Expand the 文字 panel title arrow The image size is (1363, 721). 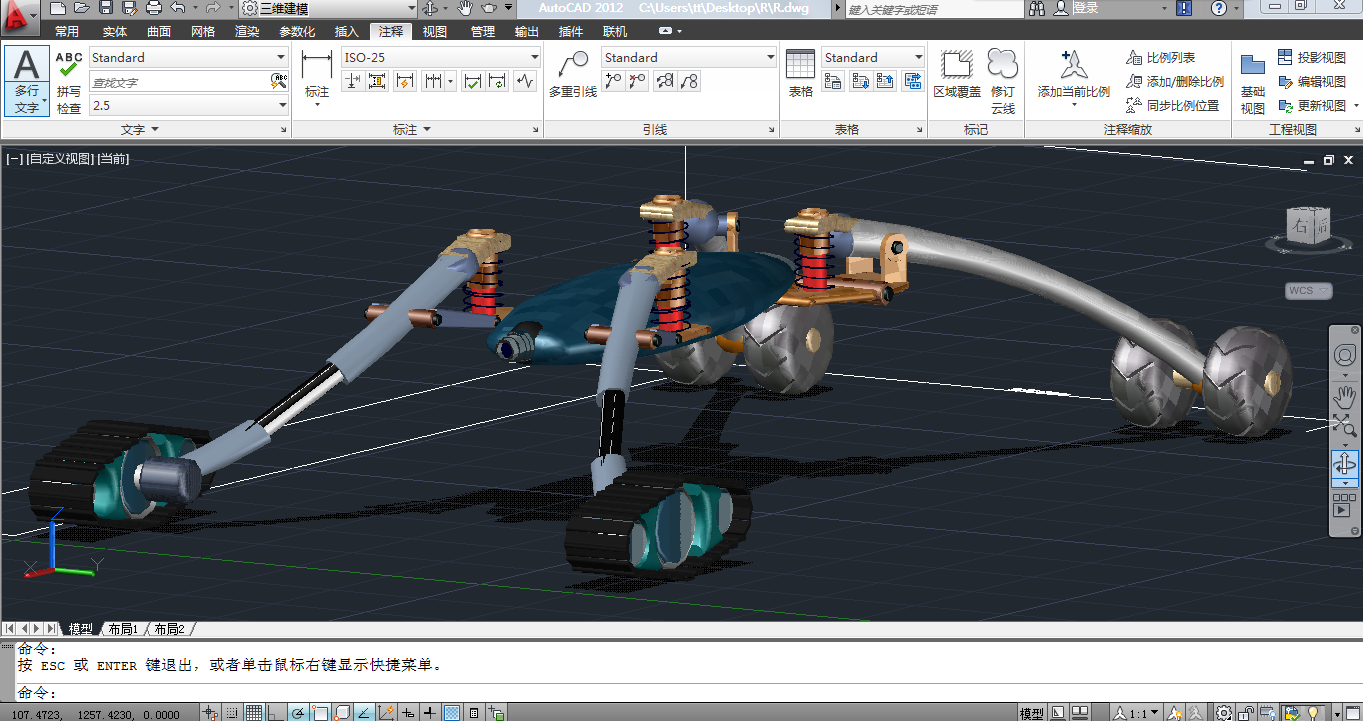(155, 130)
